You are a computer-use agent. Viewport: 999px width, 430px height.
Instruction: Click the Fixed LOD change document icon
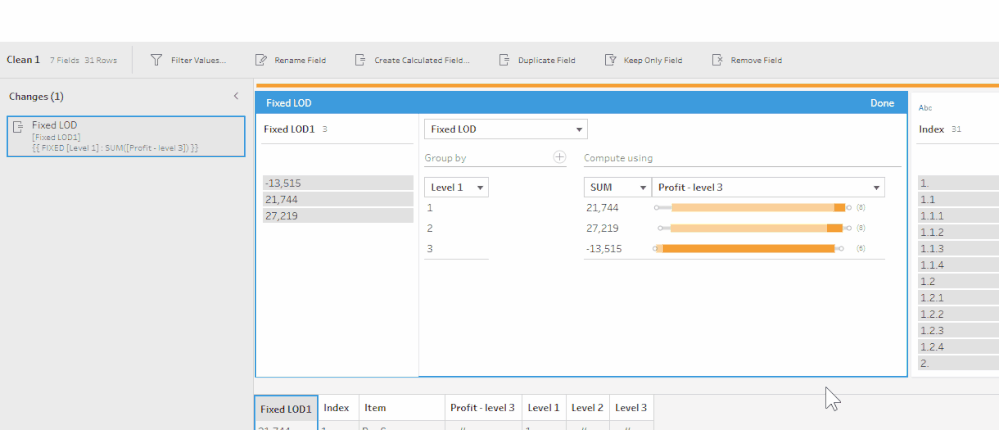pos(18,127)
